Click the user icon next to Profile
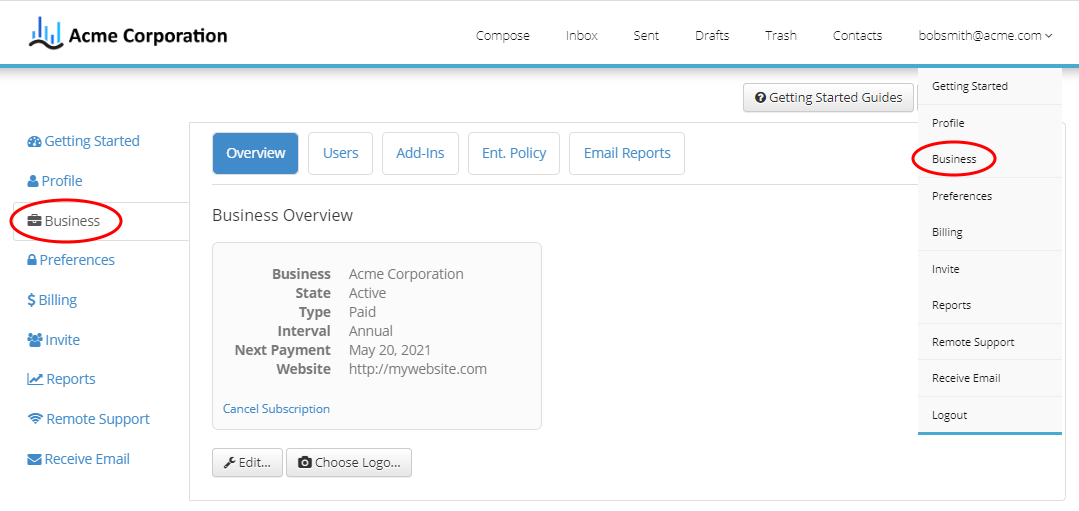 pyautogui.click(x=33, y=182)
